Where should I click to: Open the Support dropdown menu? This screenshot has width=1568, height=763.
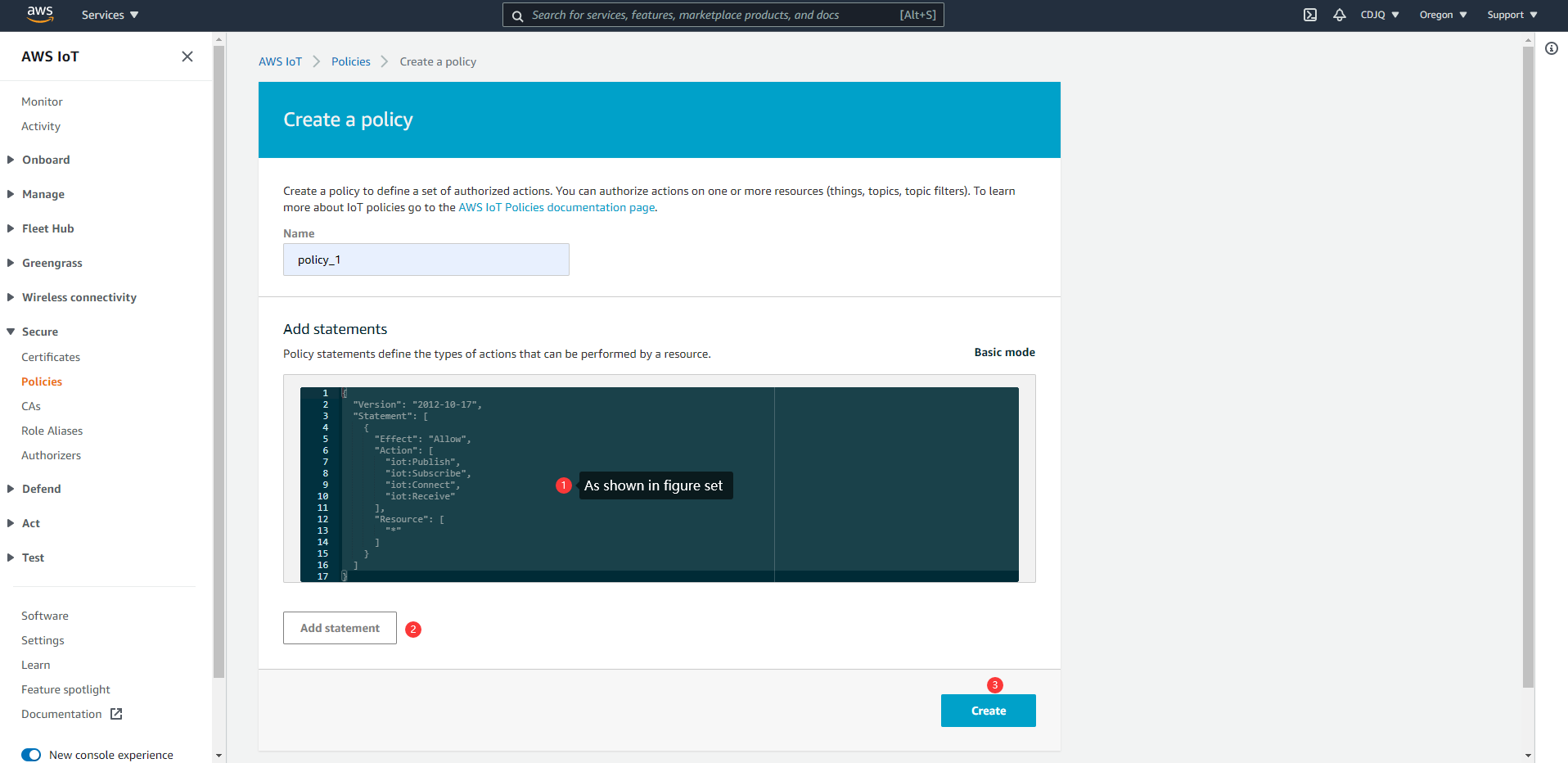pos(1512,15)
